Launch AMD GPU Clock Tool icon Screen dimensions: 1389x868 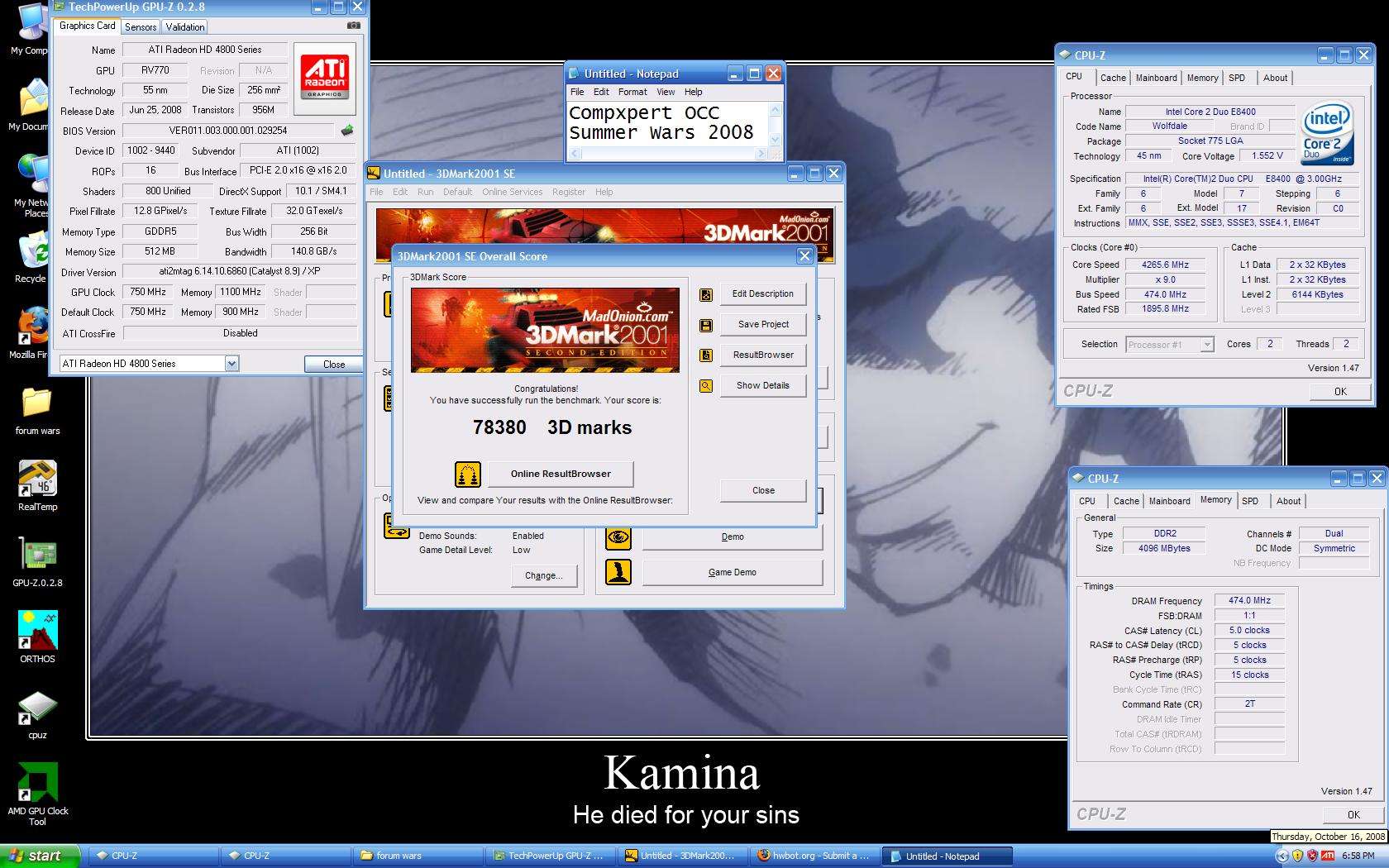point(37,794)
